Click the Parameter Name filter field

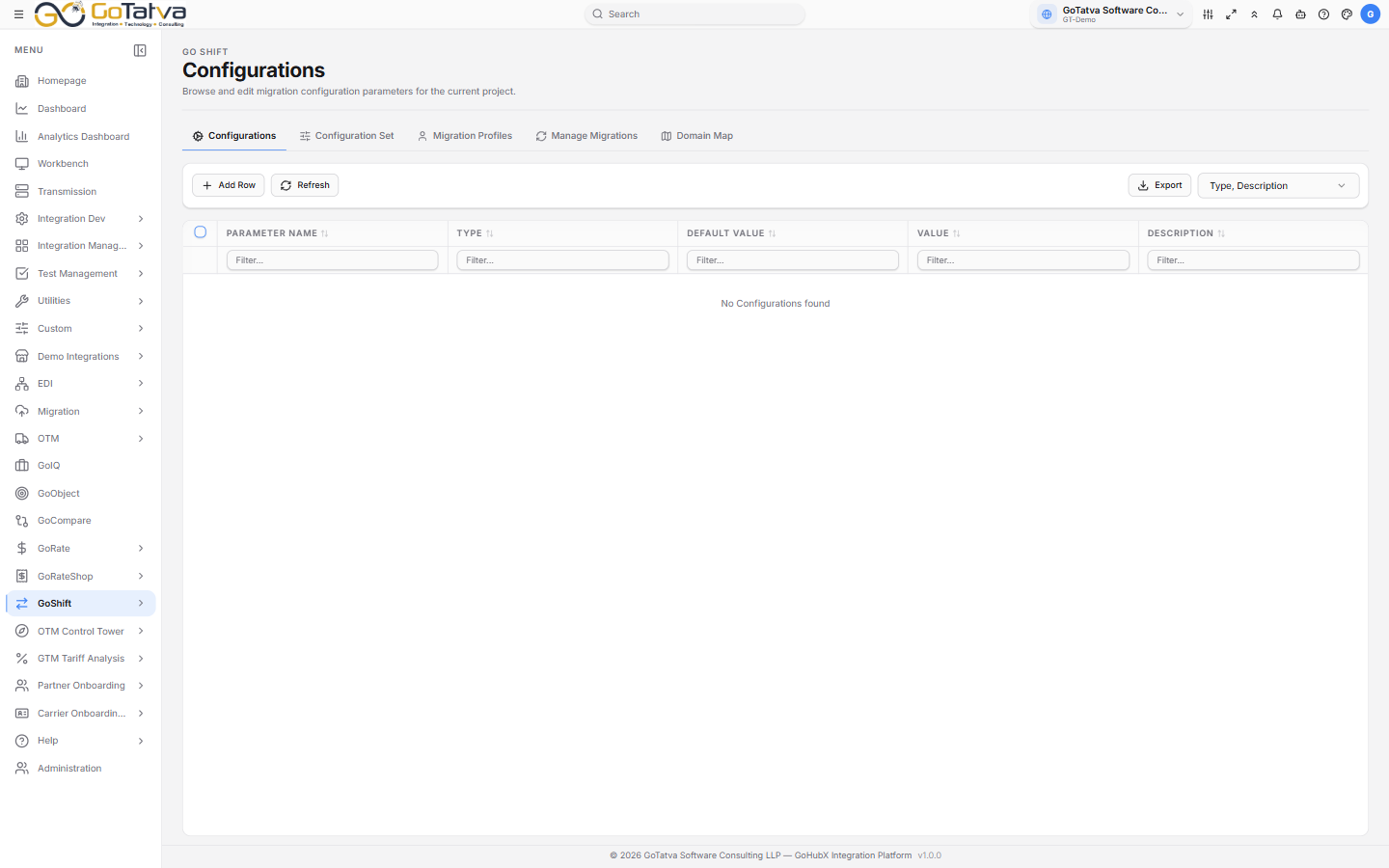333,260
